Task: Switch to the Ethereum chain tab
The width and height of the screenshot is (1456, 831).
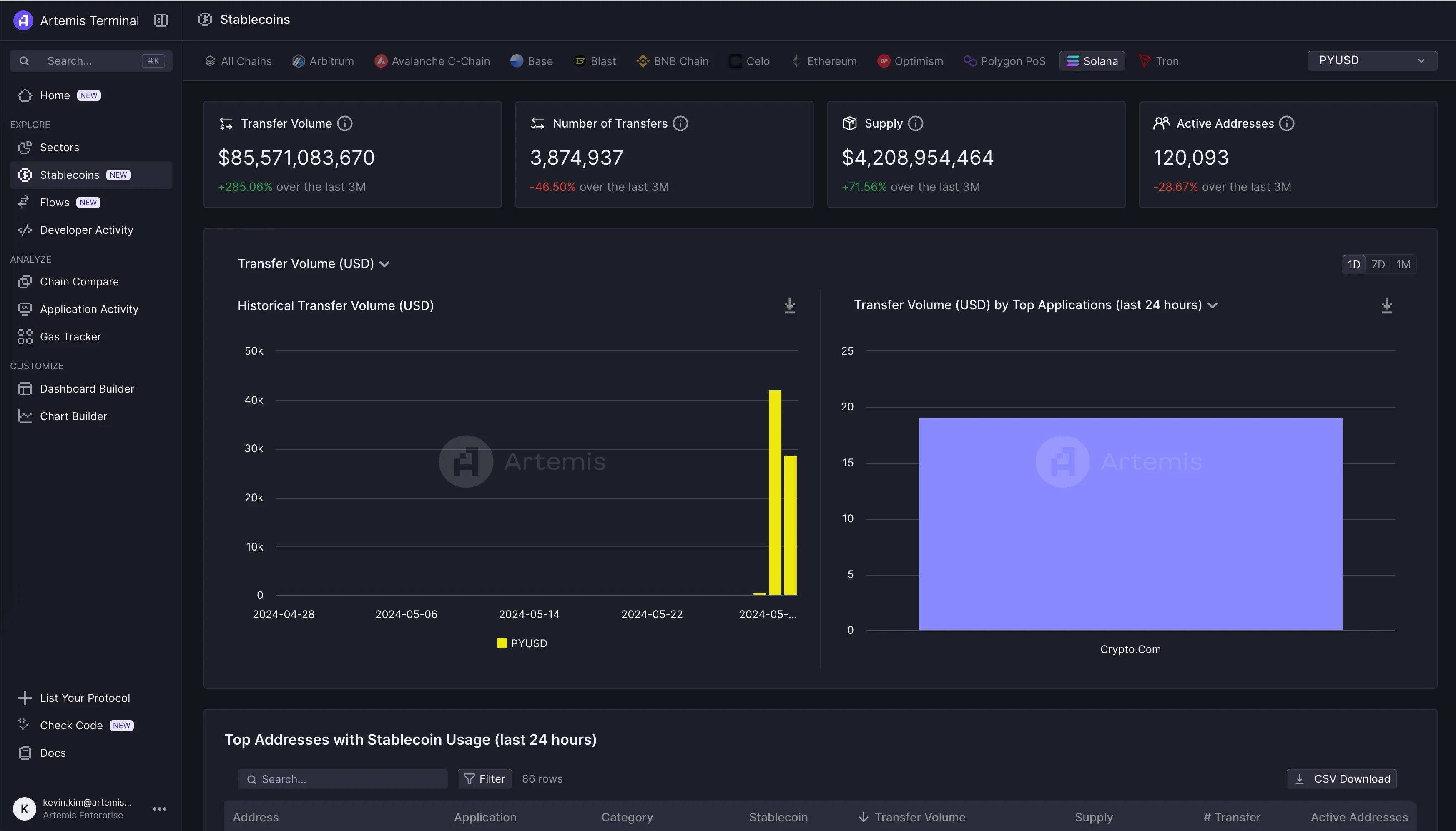Action: (824, 61)
